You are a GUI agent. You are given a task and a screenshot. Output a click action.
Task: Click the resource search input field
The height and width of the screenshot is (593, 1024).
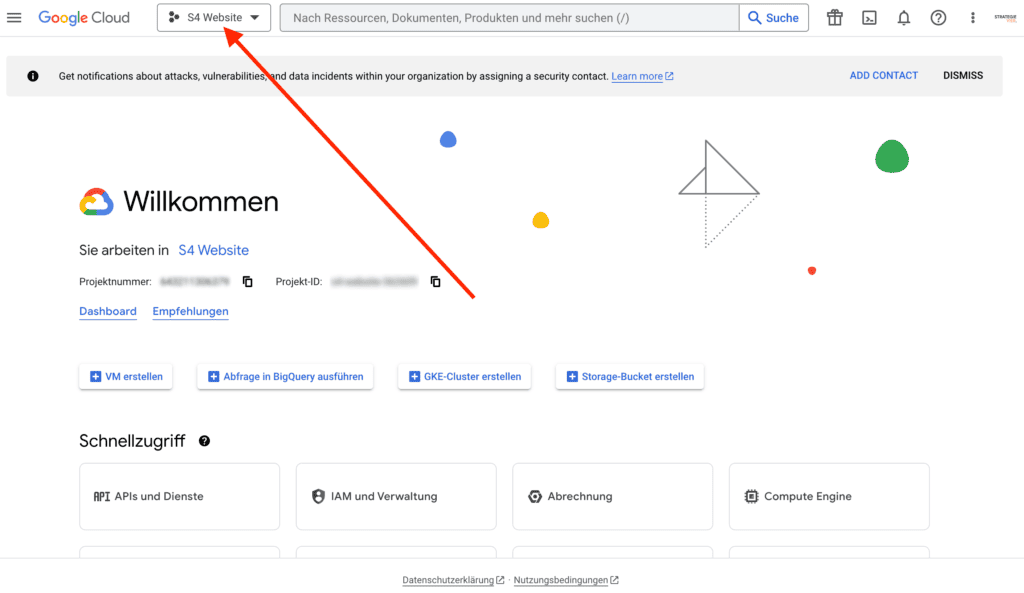(x=509, y=18)
